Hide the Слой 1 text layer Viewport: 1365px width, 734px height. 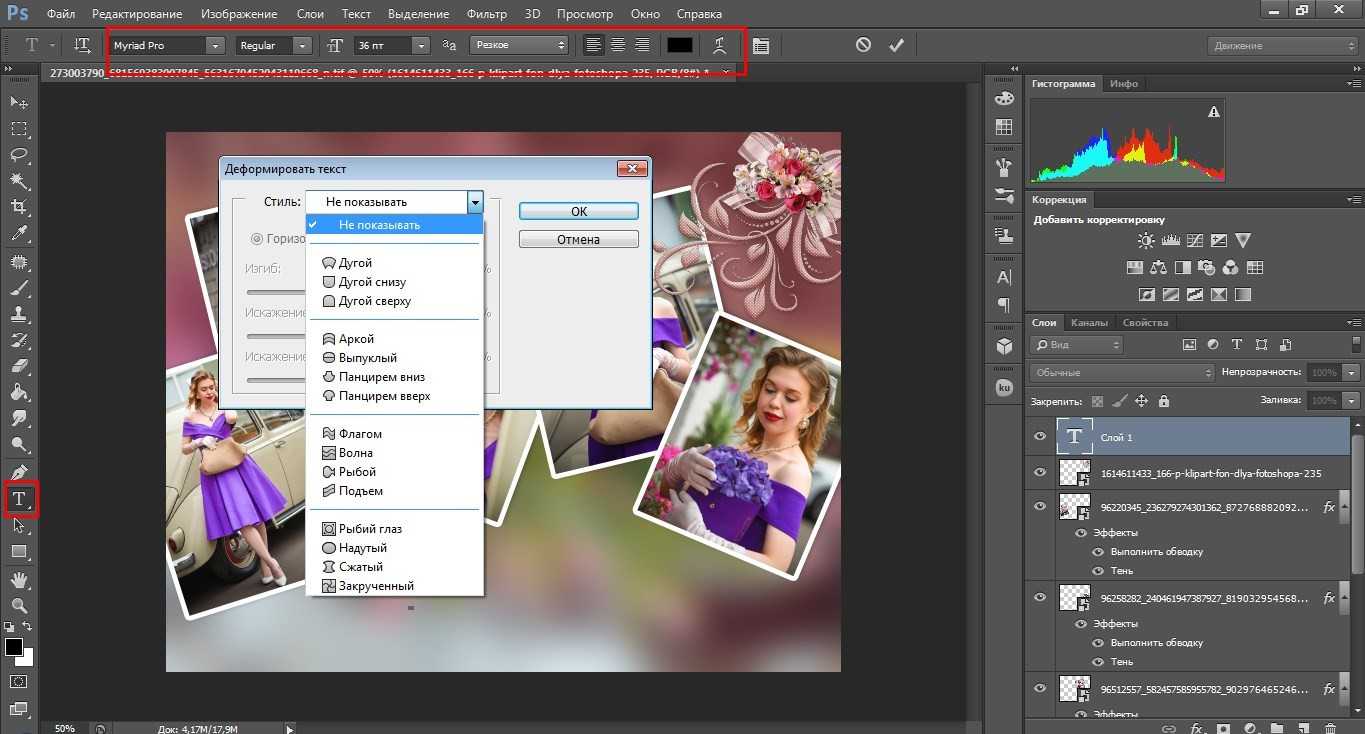(1040, 437)
